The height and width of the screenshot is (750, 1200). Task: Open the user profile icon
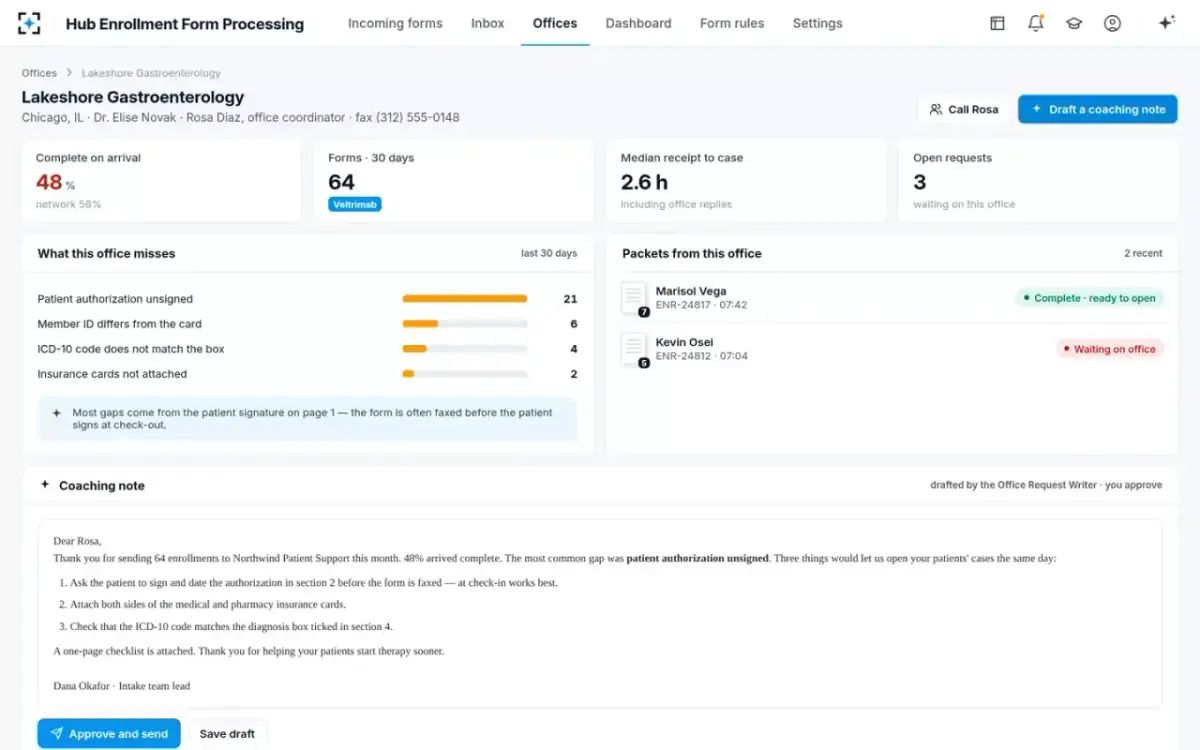click(1112, 23)
